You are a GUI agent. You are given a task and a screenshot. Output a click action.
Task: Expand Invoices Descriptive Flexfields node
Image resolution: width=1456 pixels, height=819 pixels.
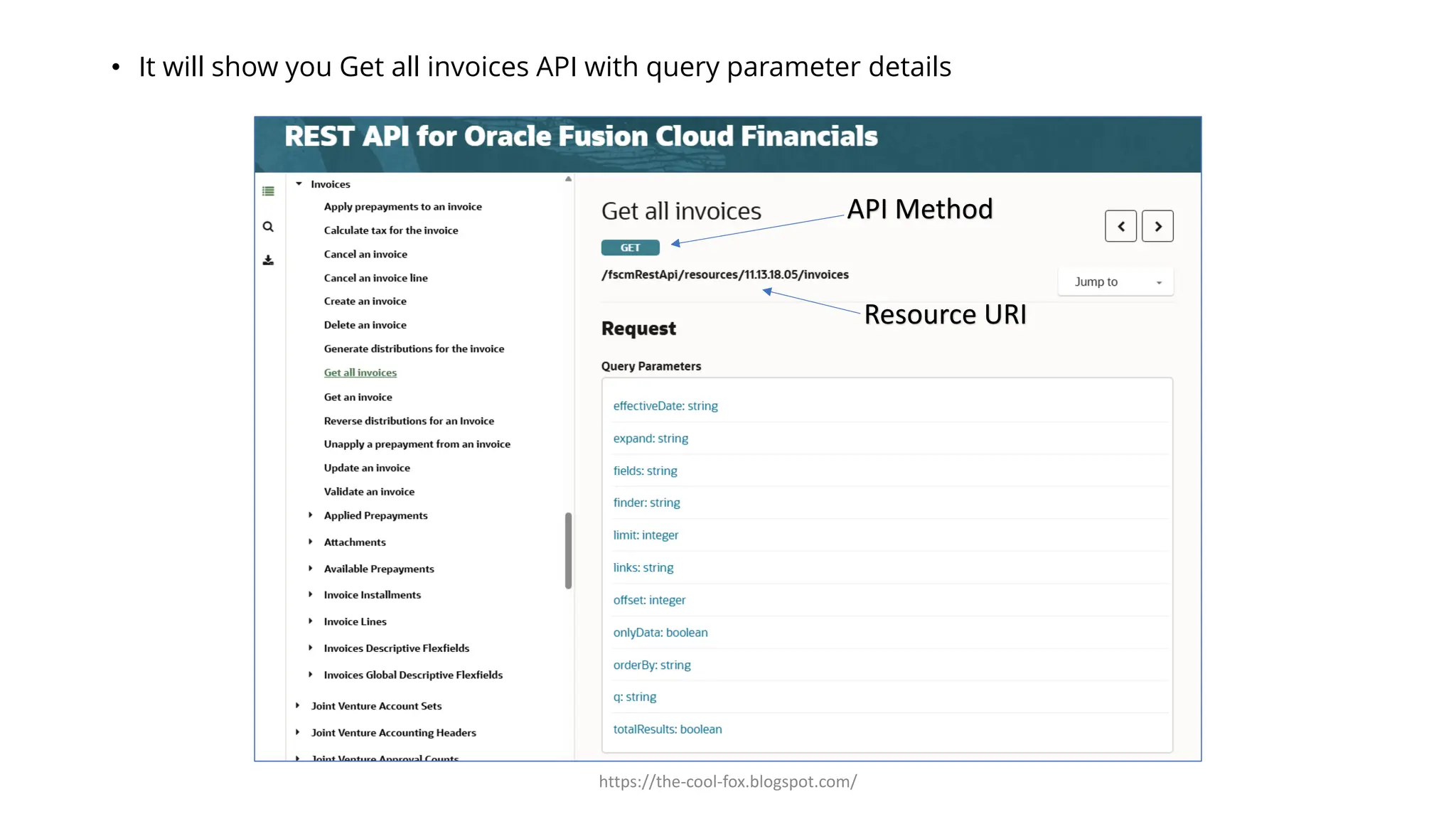tap(311, 648)
